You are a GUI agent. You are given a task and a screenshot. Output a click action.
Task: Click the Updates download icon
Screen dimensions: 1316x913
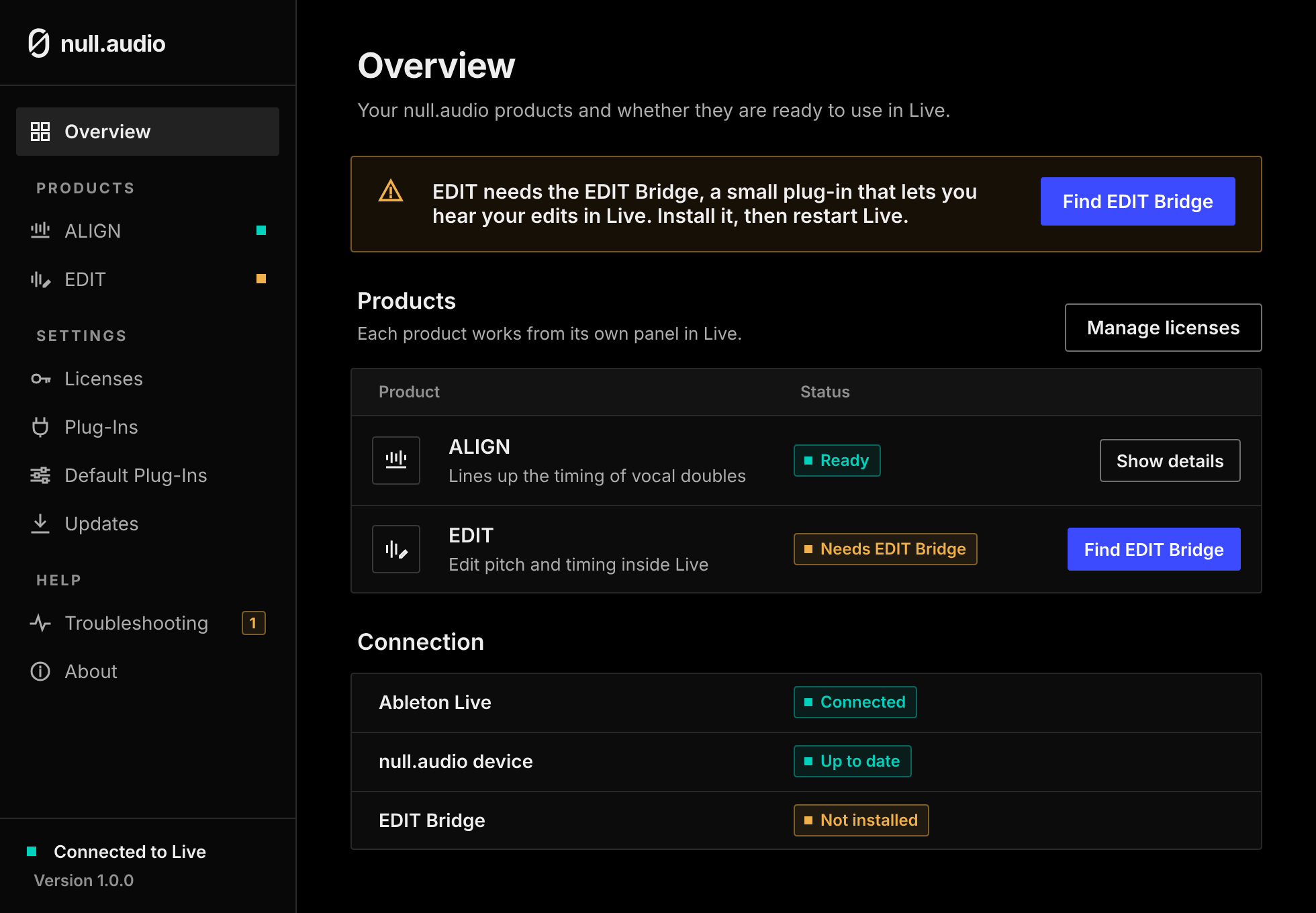pos(40,524)
